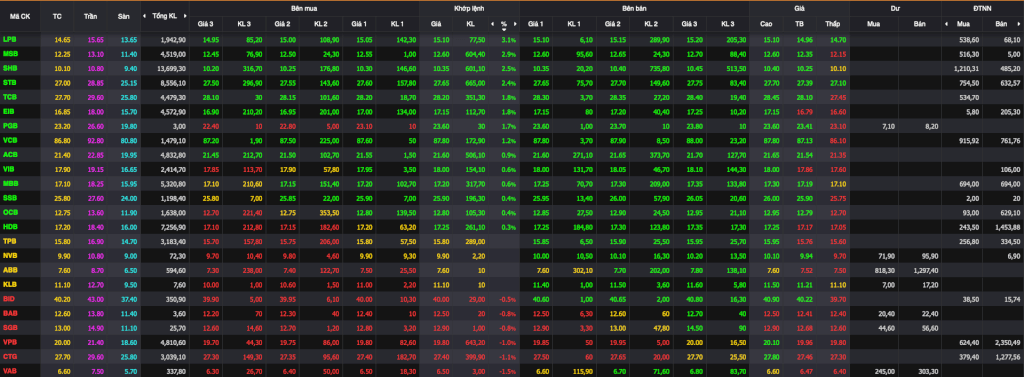Viewport: 1024px width, 377px height.
Task: Open the VPB ticker symbol
Action: pyautogui.click(x=10, y=341)
